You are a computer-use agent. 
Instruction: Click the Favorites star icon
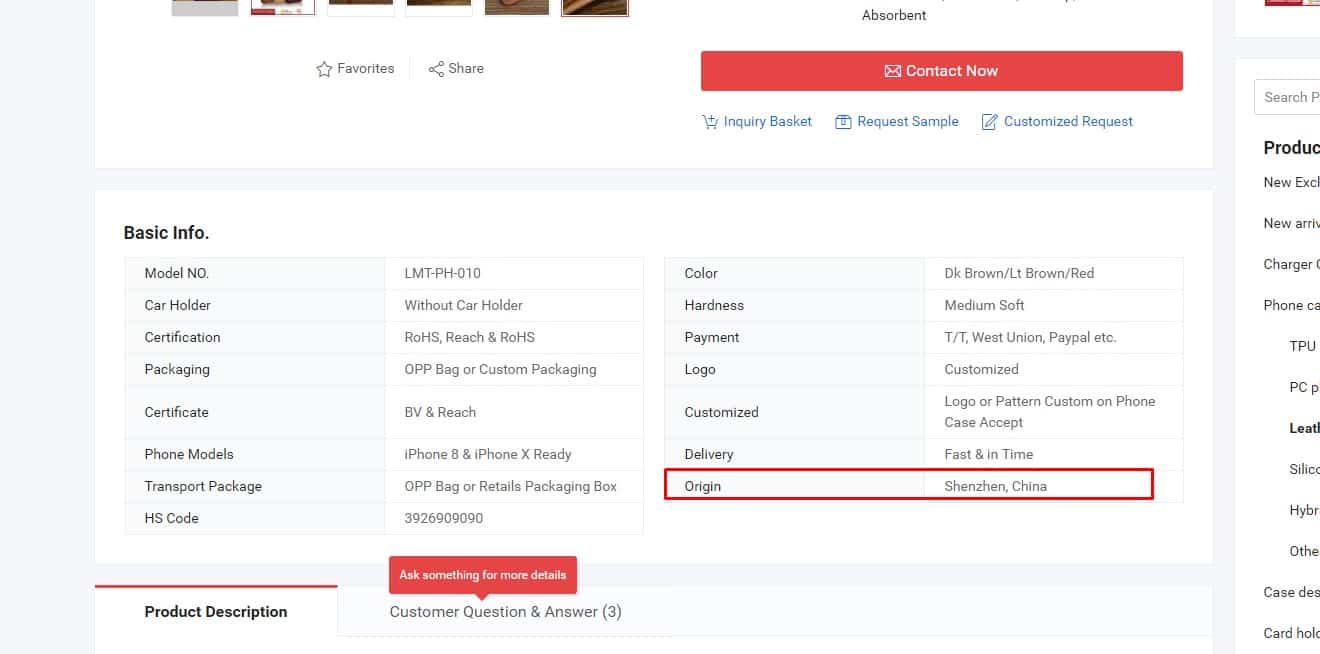coord(324,69)
